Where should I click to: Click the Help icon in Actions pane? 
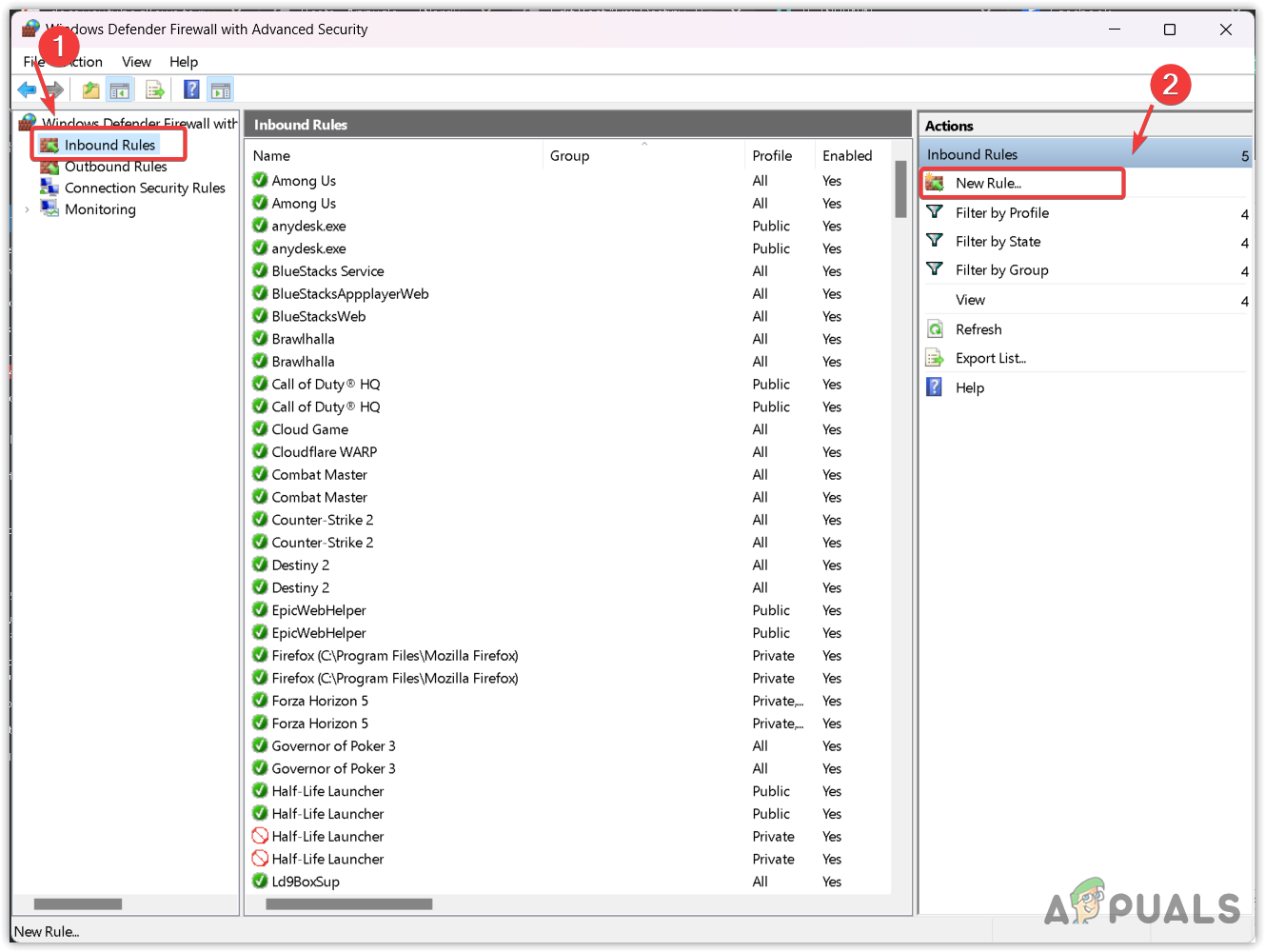[x=935, y=387]
